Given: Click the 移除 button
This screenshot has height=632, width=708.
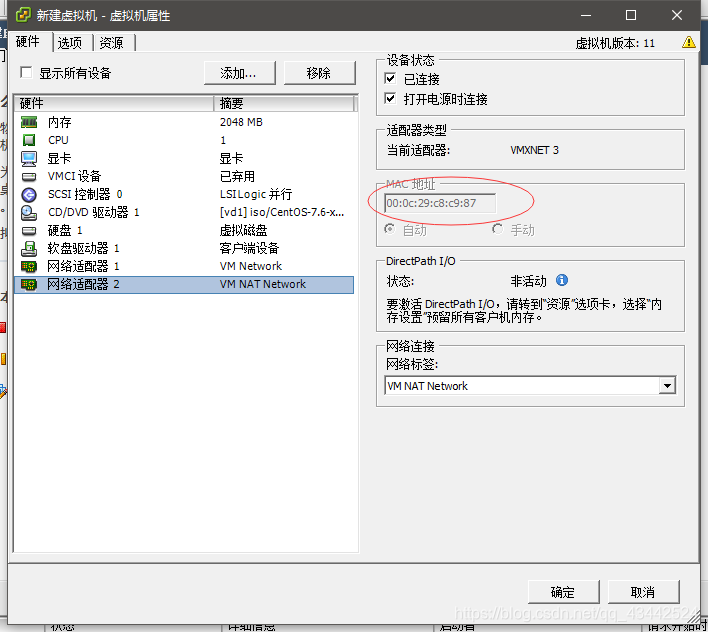Looking at the screenshot, I should coord(319,73).
